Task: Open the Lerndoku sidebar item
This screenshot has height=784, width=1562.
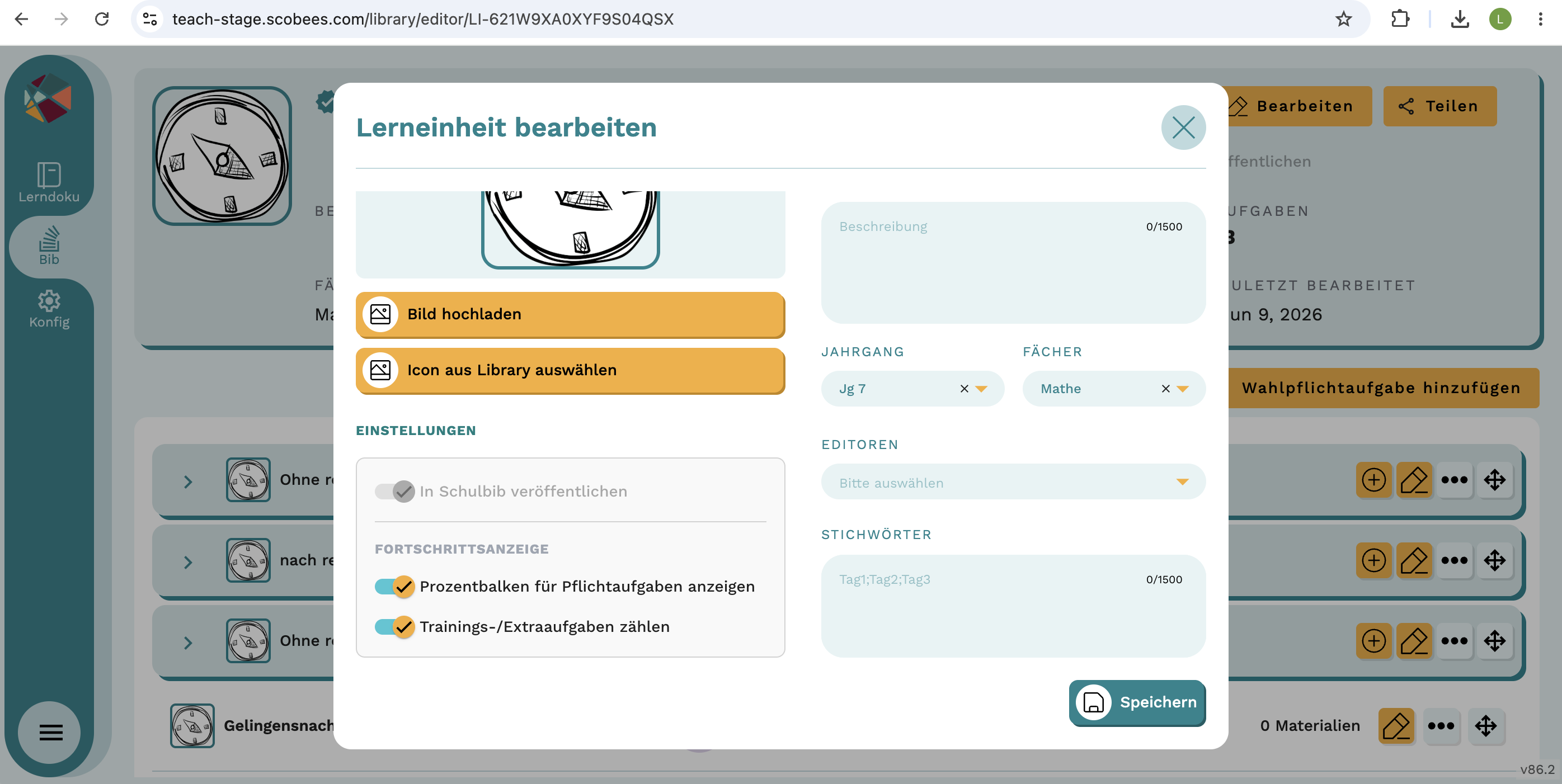Action: 49,182
